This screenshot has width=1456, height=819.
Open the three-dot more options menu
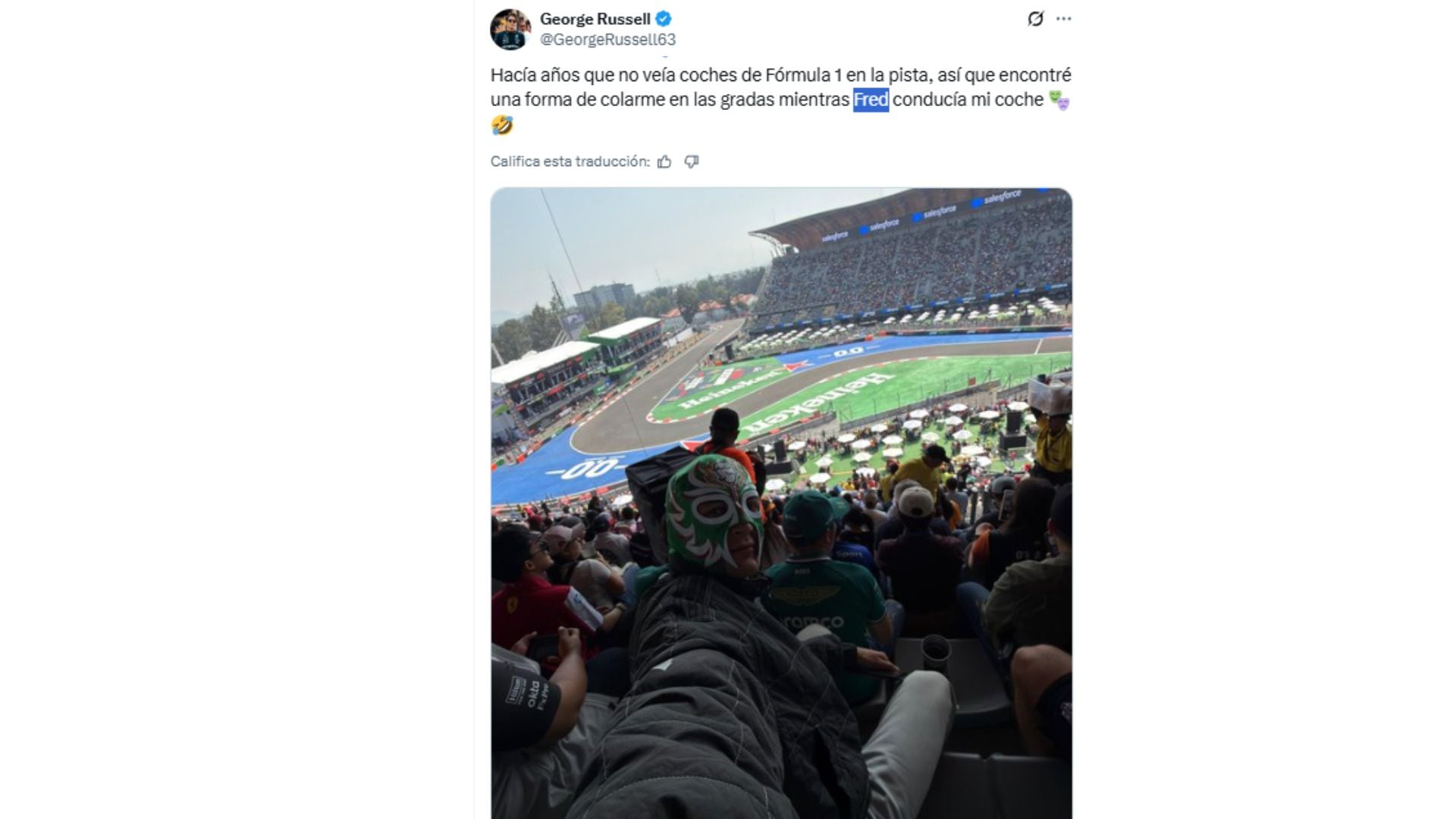coord(1064,19)
